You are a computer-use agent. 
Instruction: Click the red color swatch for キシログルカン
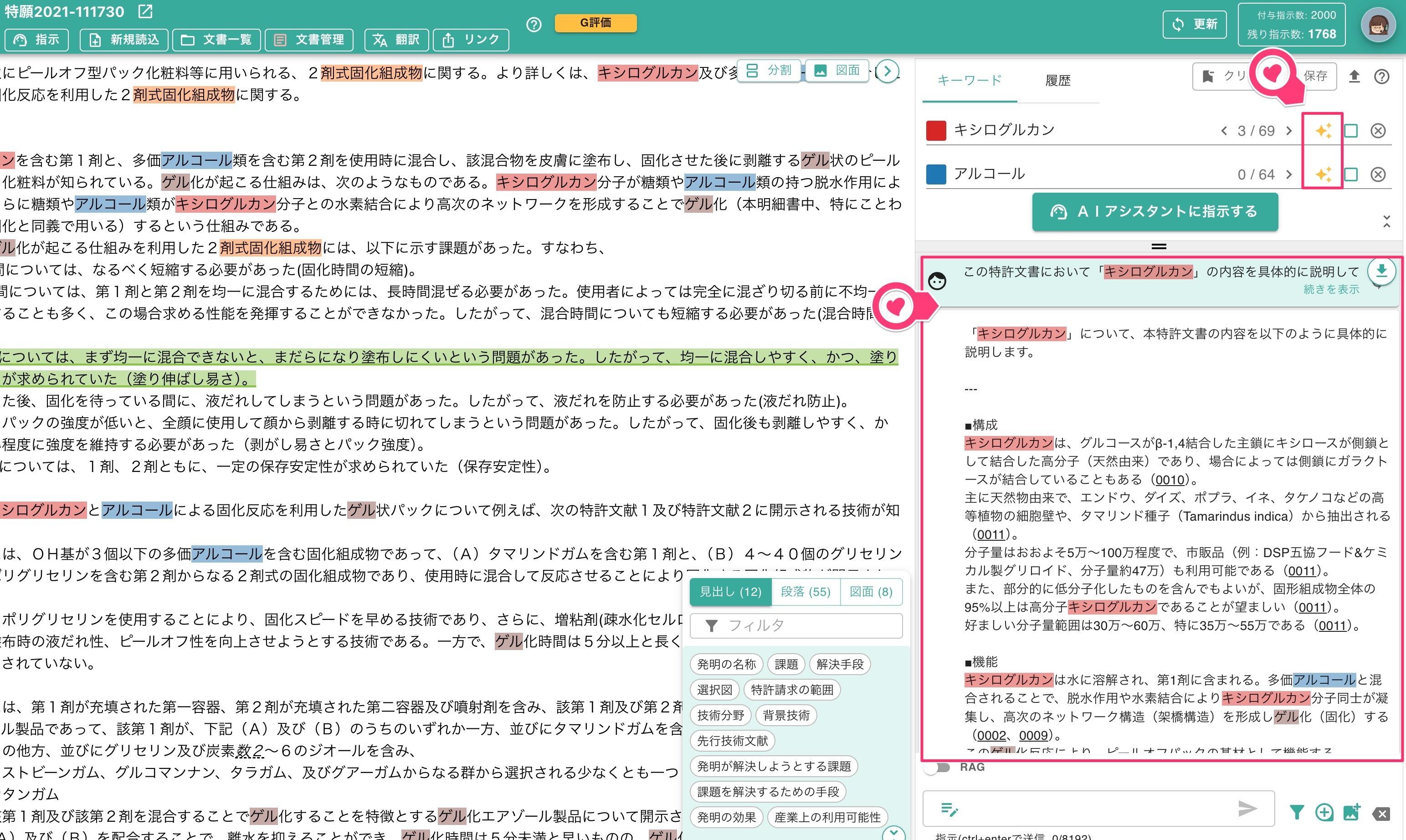(936, 131)
